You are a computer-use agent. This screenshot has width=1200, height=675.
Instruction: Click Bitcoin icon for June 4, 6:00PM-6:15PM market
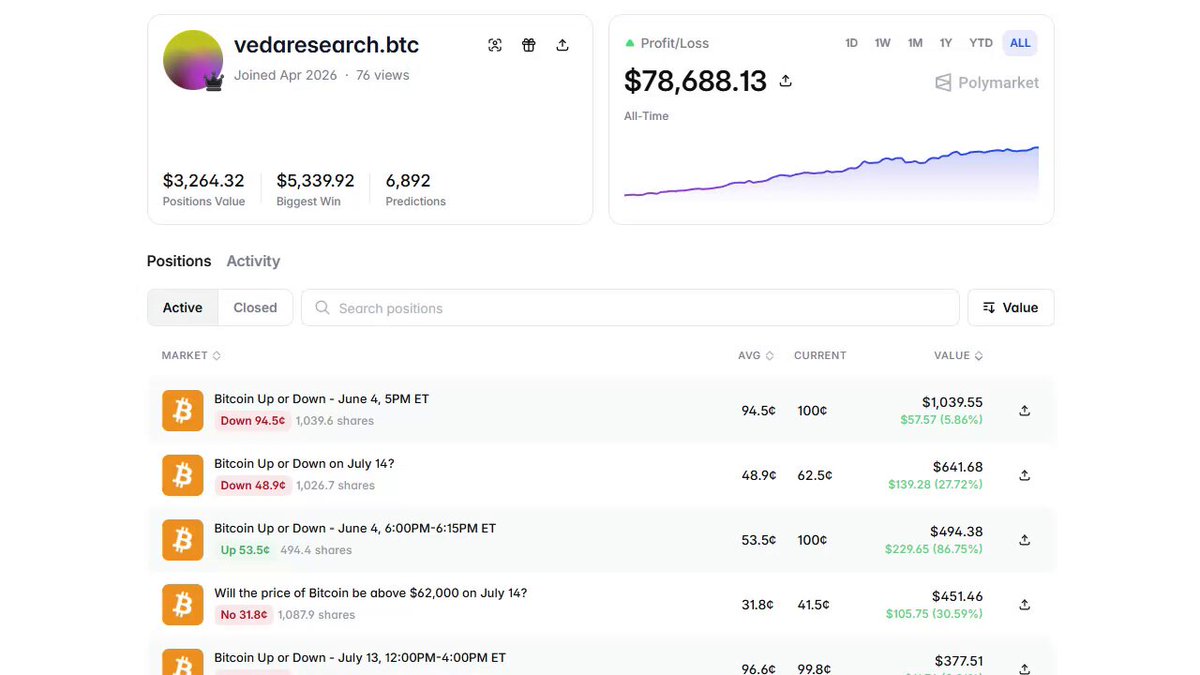(x=182, y=540)
